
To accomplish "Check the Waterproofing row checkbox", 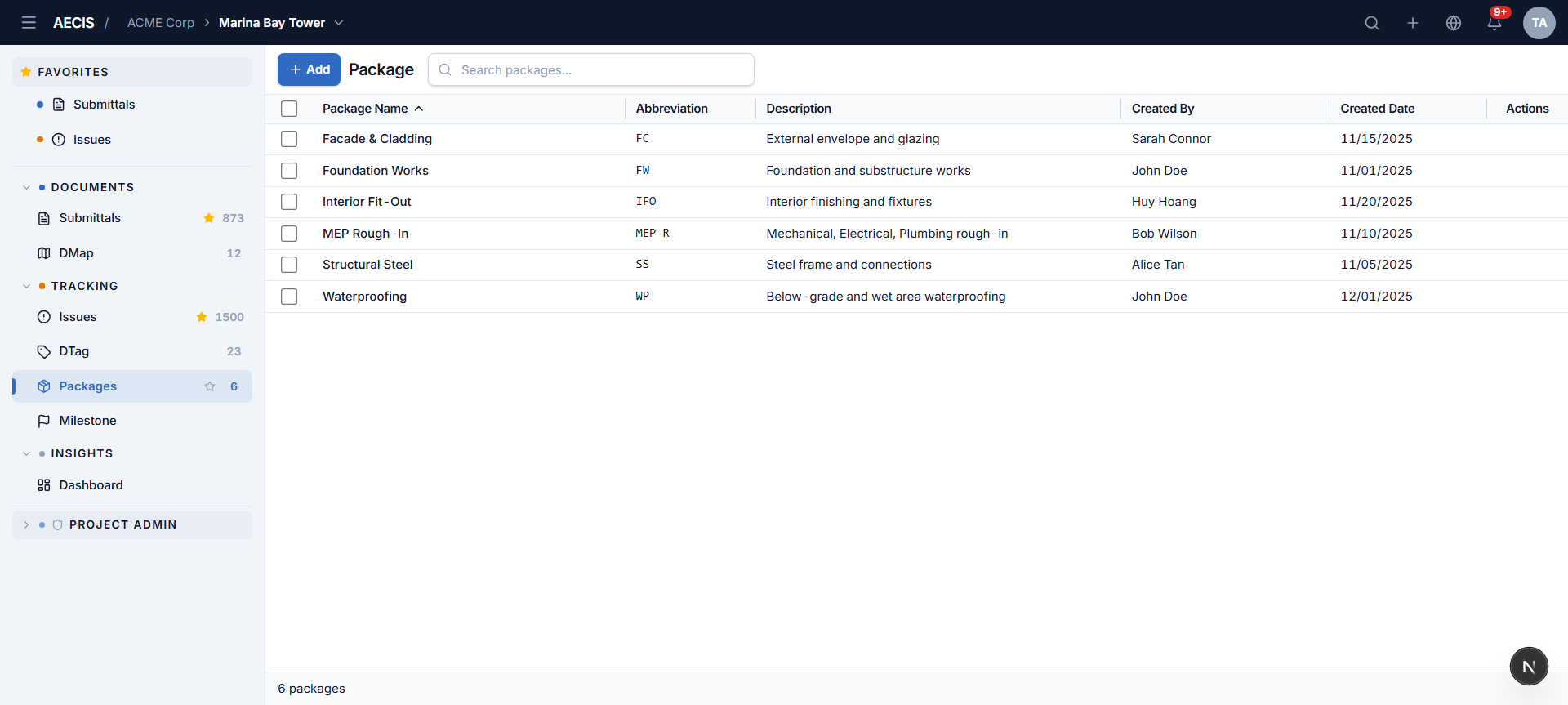I will 289,297.
